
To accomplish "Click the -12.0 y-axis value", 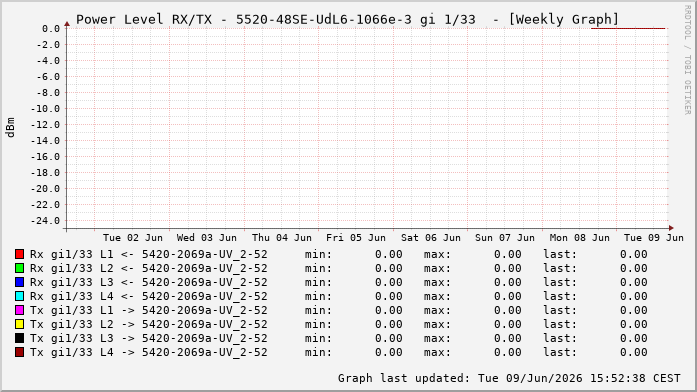I will (45, 125).
